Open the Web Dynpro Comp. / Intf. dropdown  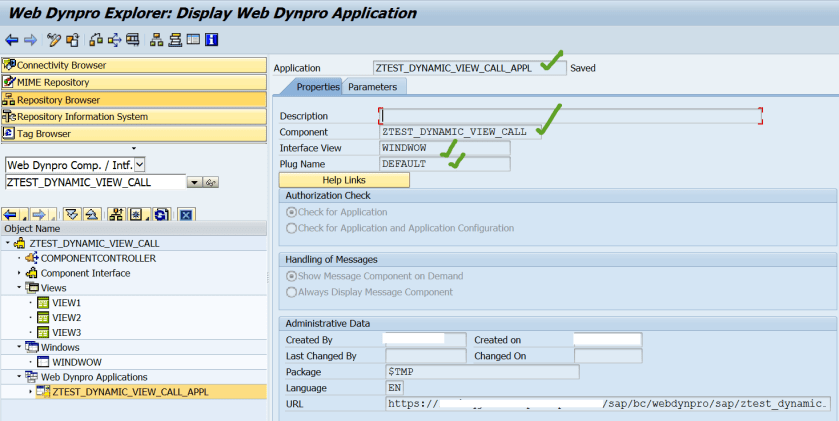139,164
